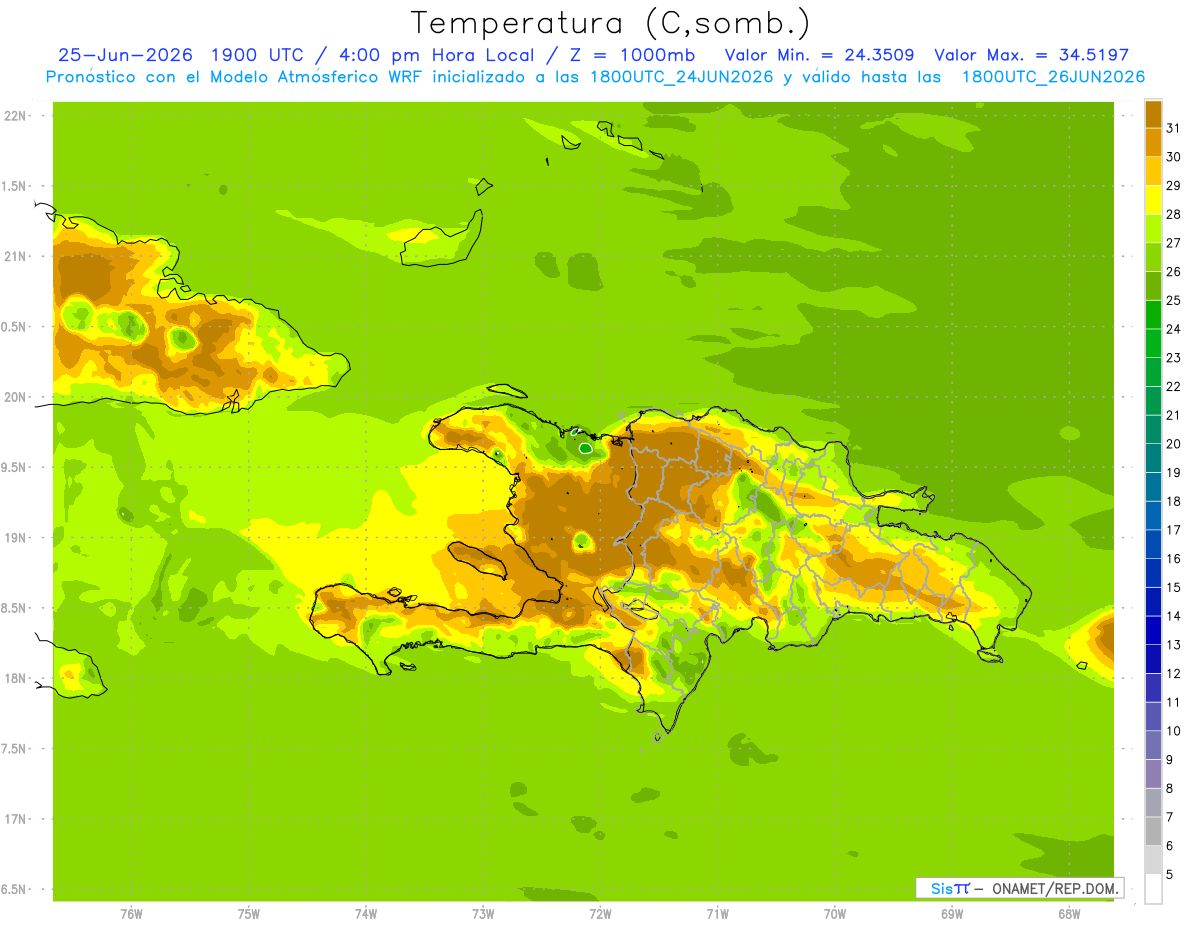
Task: Click the "72W" longitude label
Action: pos(600,914)
